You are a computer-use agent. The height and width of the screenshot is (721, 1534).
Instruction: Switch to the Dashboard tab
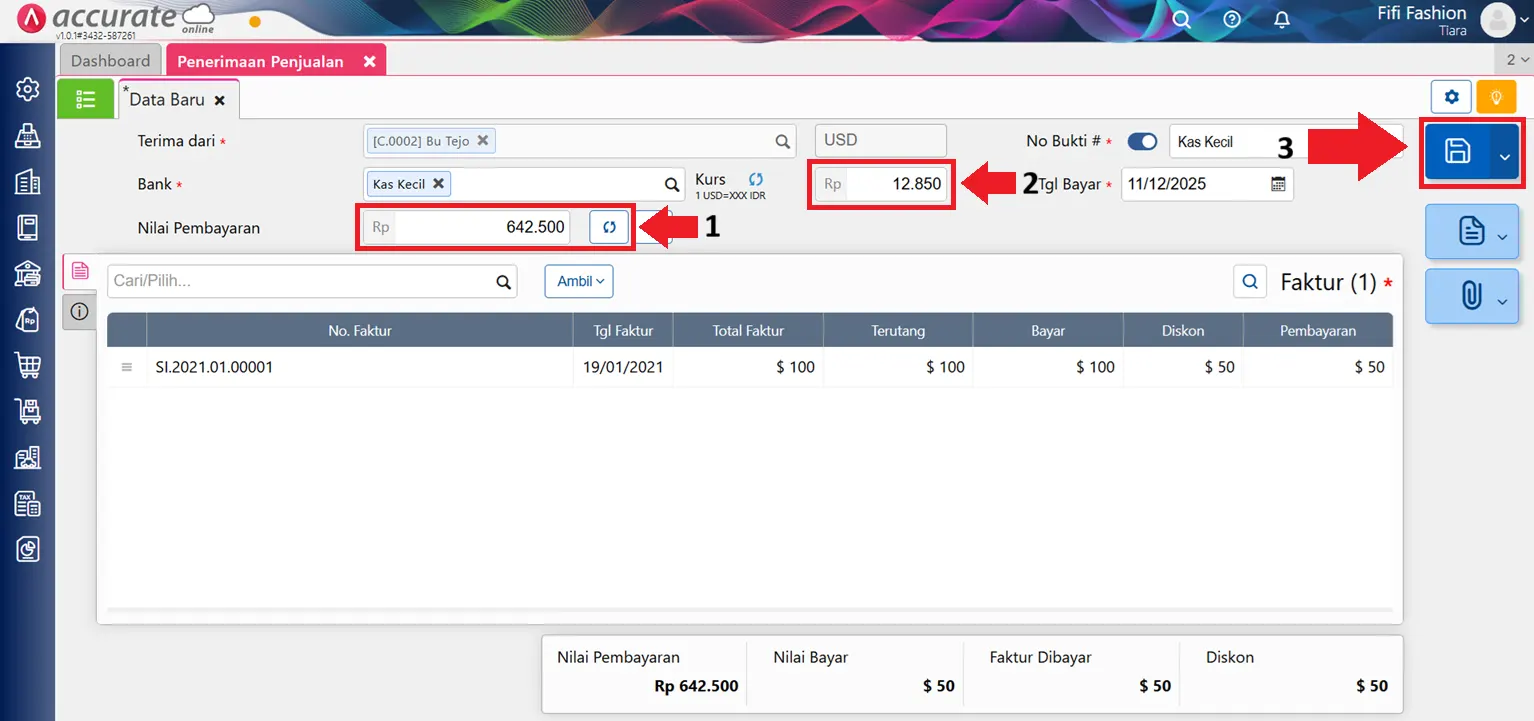[x=110, y=61]
